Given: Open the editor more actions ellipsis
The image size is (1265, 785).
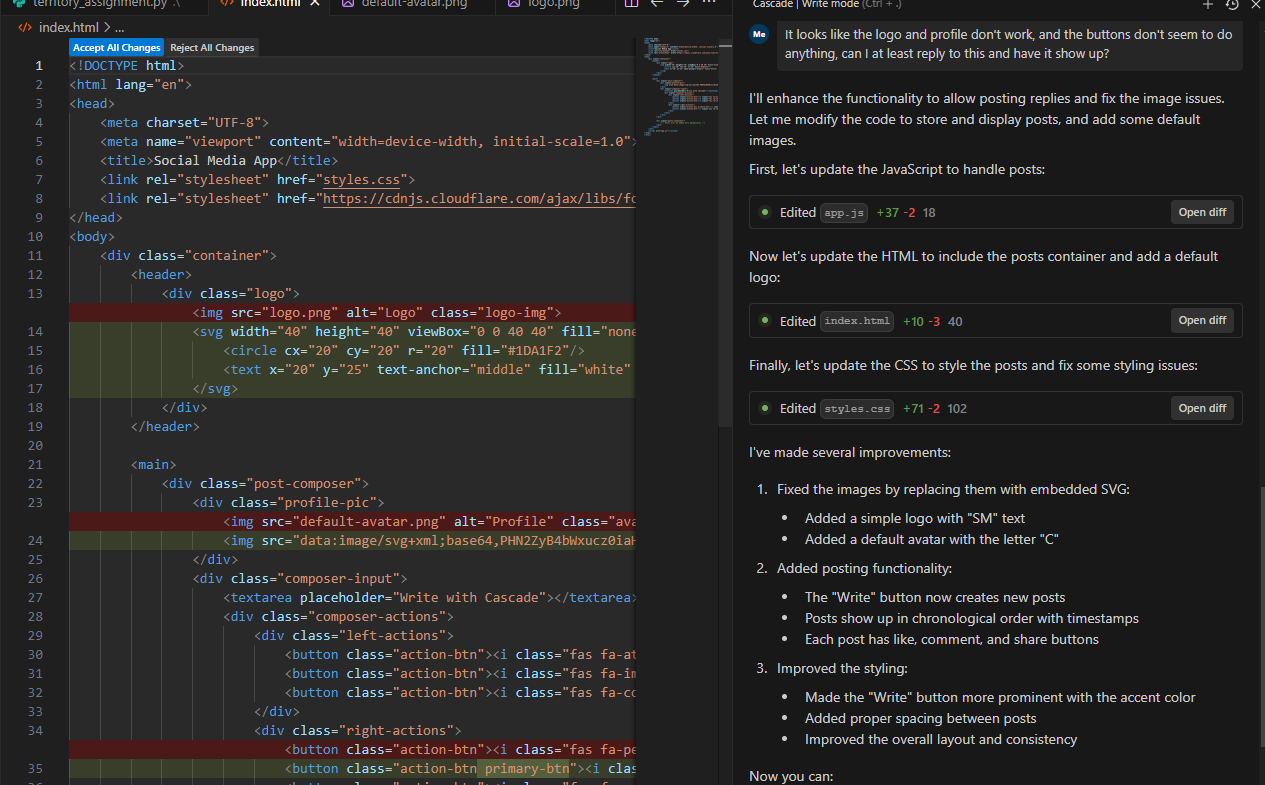Looking at the screenshot, I should click(x=709, y=4).
